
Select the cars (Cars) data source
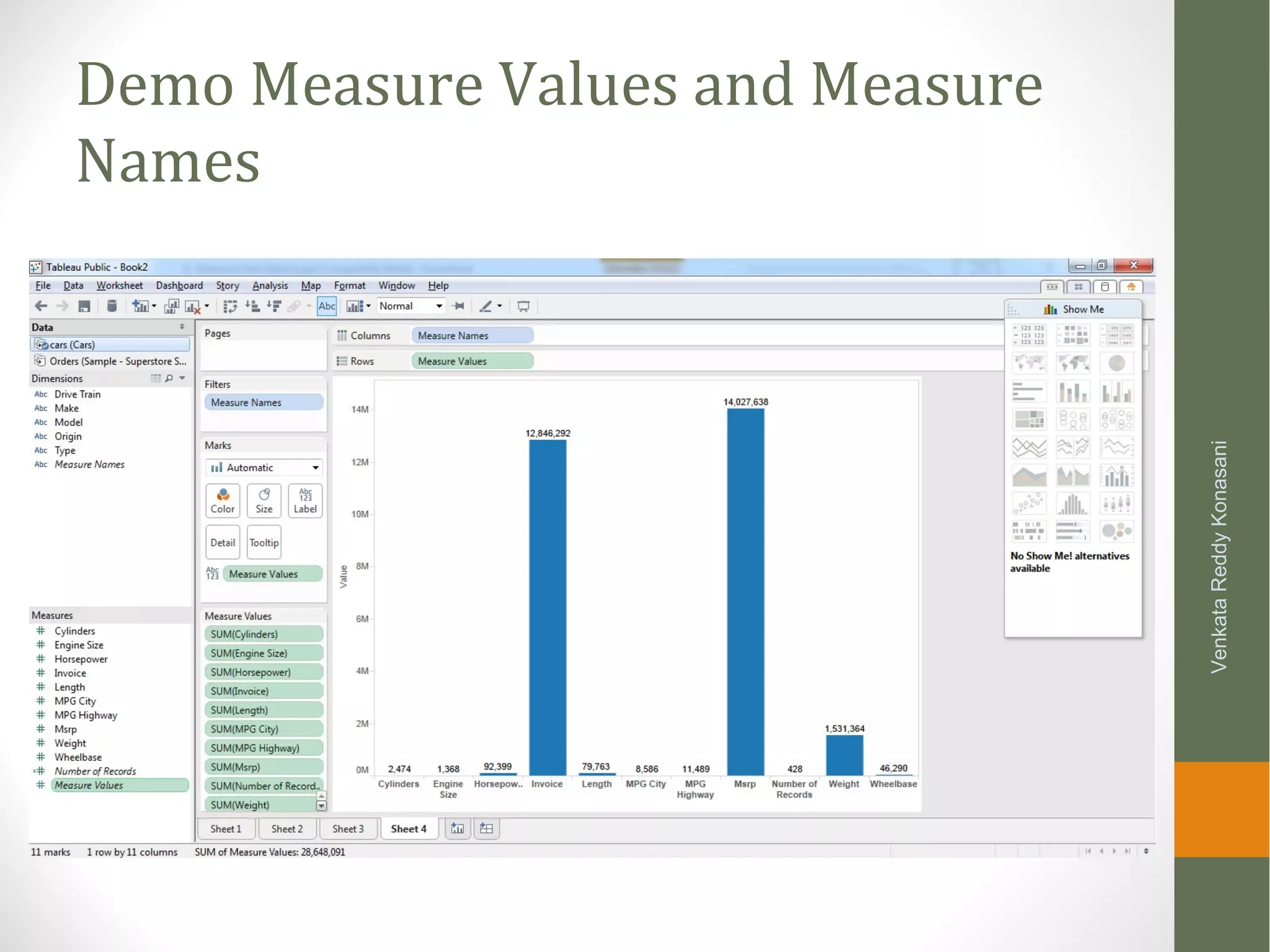(x=110, y=344)
